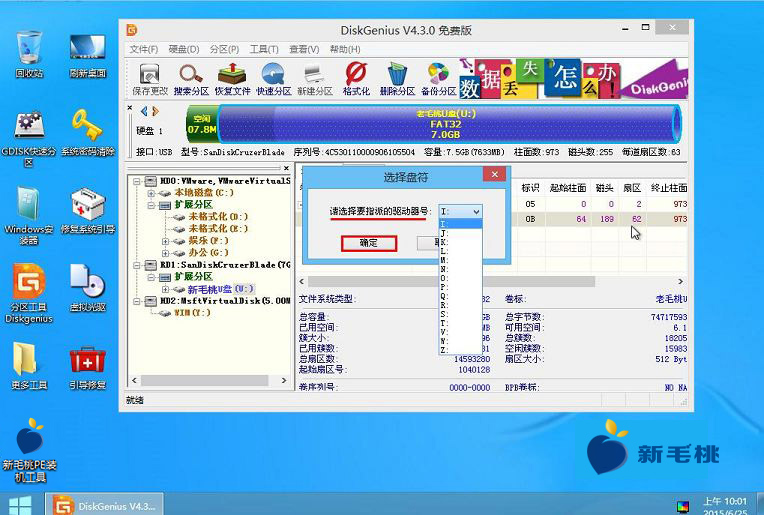Image resolution: width=764 pixels, height=515 pixels.
Task: Close the 选择盘符 dialog
Action: coord(495,174)
